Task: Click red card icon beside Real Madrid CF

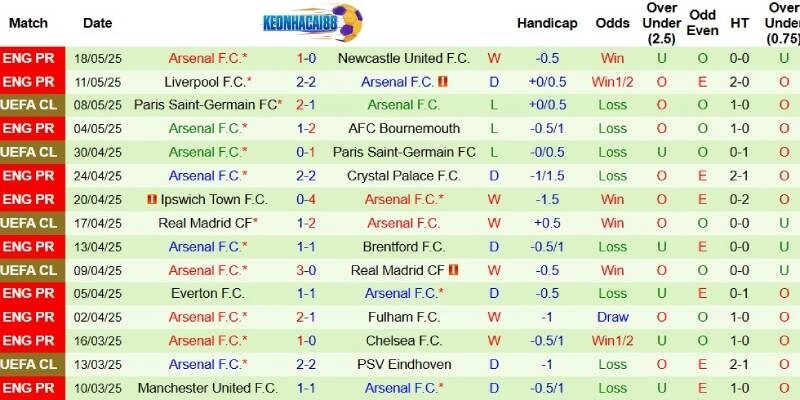Action: click(453, 270)
